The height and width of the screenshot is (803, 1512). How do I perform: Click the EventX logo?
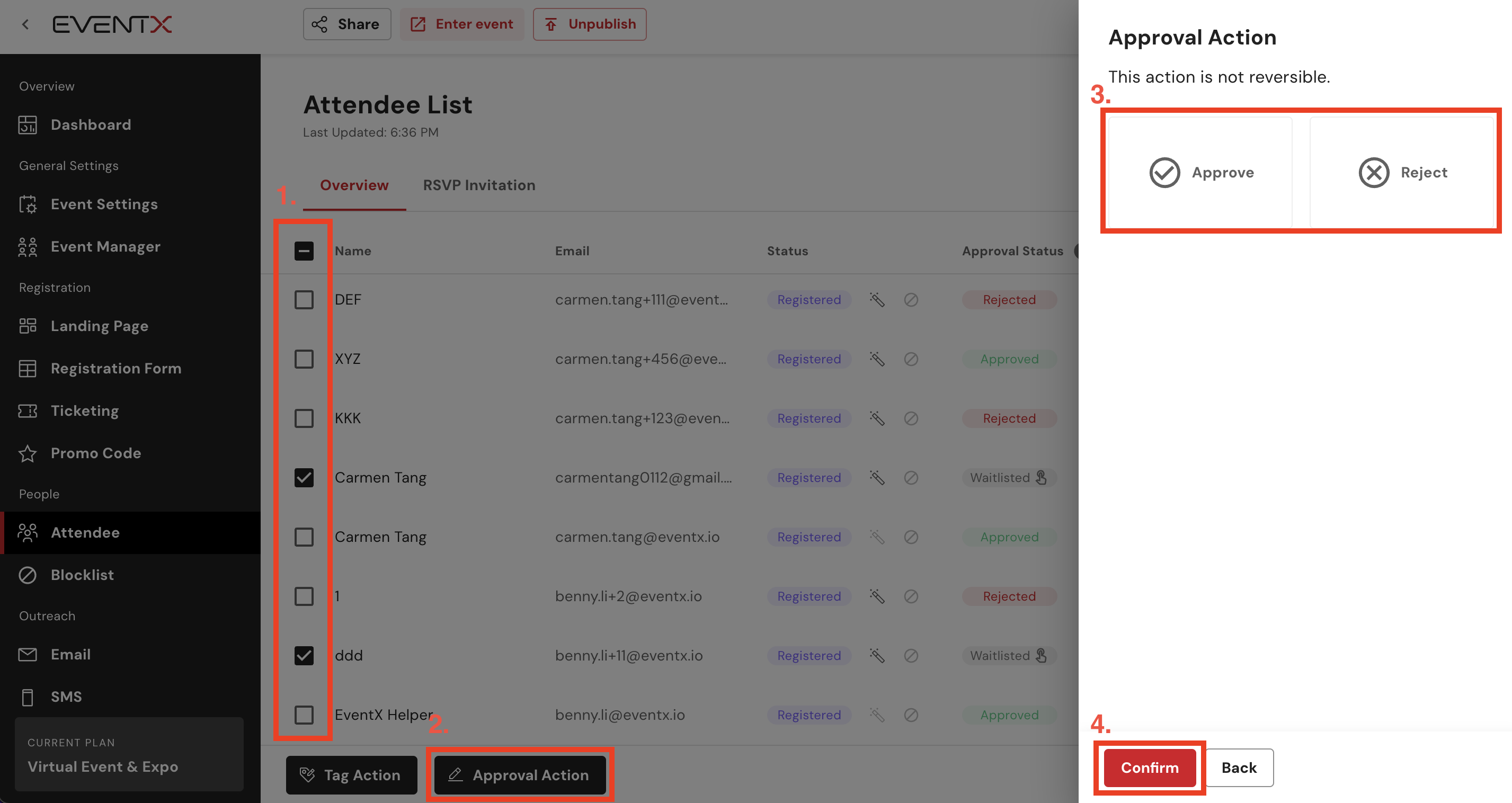coord(112,24)
